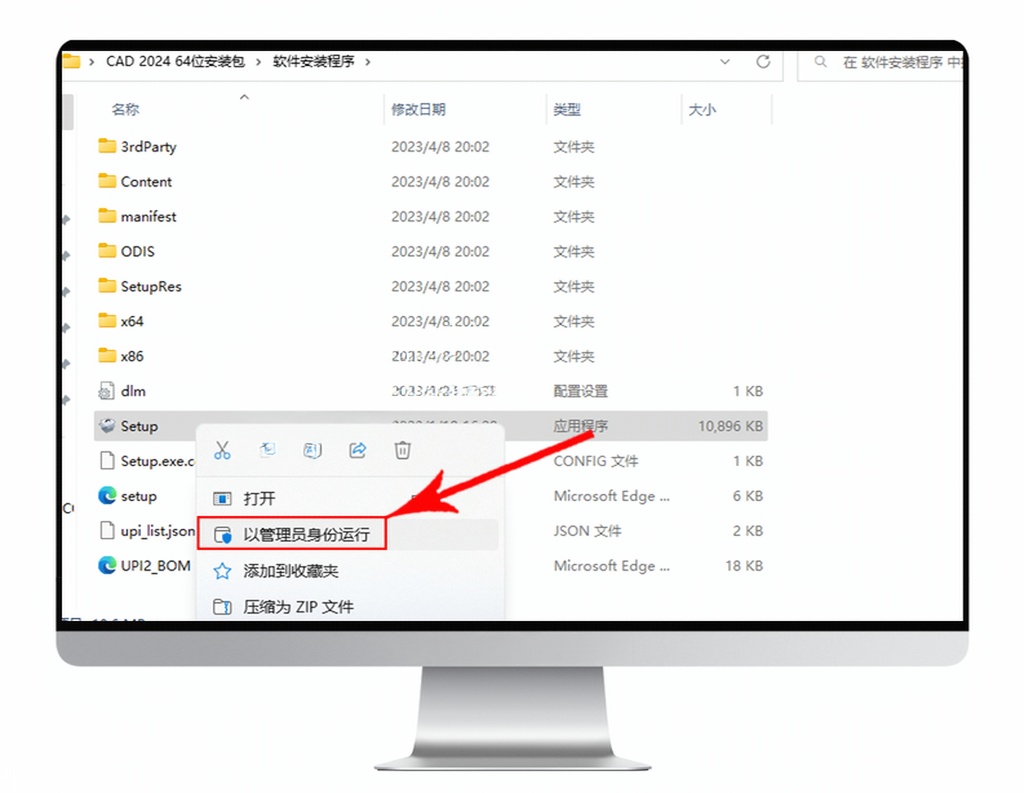Click the magnifier search icon

(x=820, y=61)
